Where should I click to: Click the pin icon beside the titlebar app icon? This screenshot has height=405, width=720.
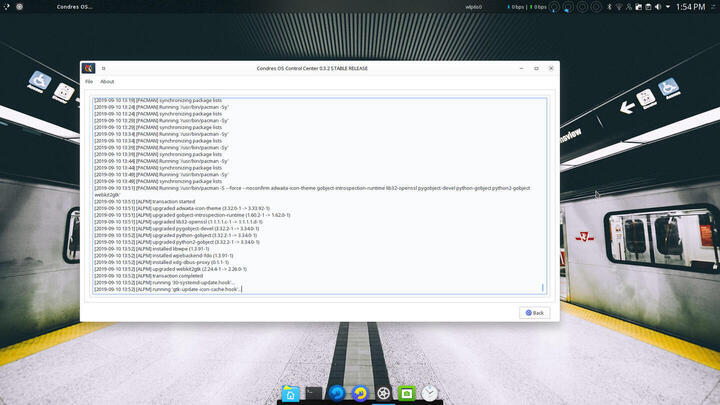point(104,68)
